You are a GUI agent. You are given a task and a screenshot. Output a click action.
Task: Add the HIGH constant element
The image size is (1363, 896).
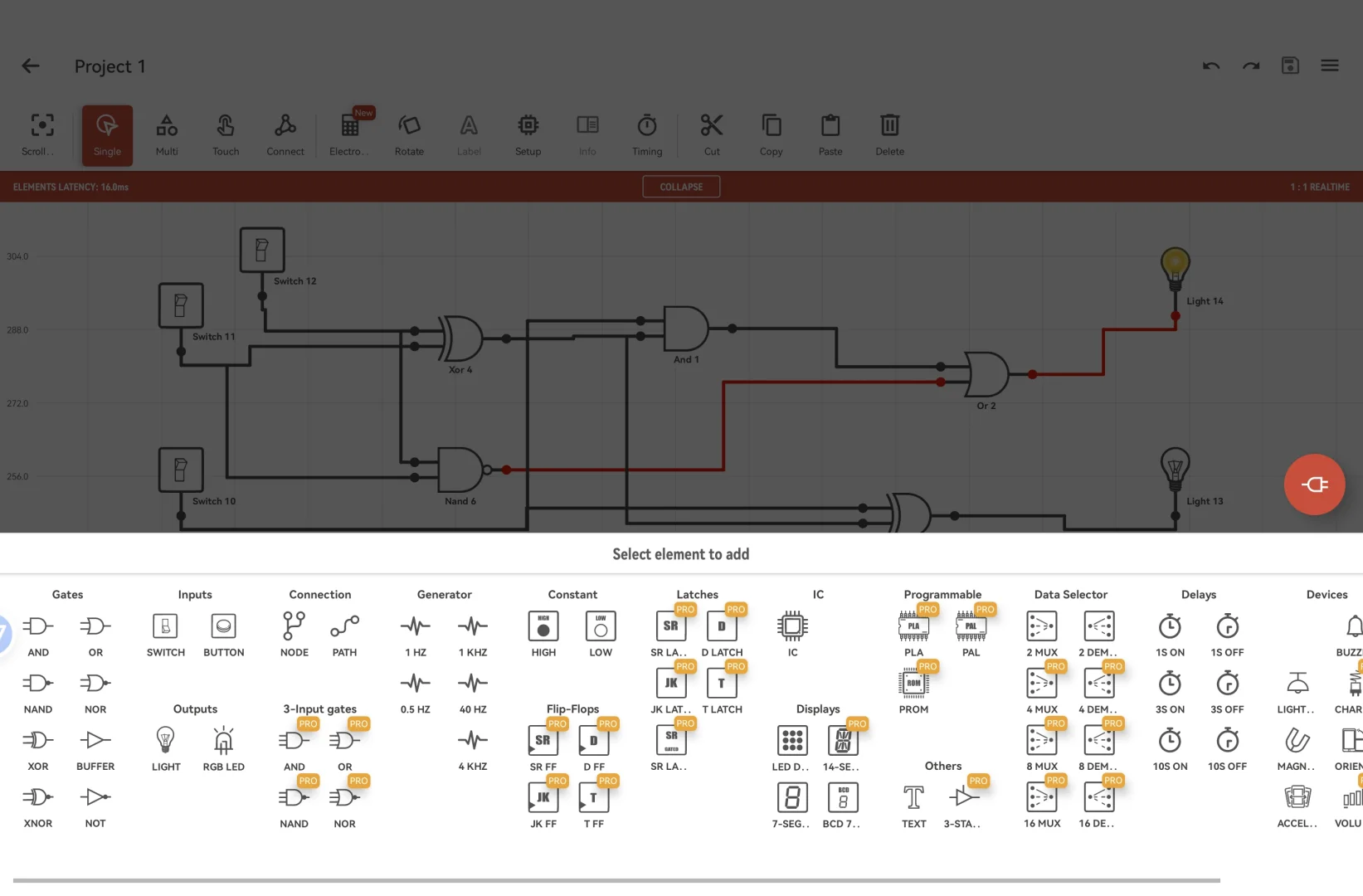click(543, 635)
